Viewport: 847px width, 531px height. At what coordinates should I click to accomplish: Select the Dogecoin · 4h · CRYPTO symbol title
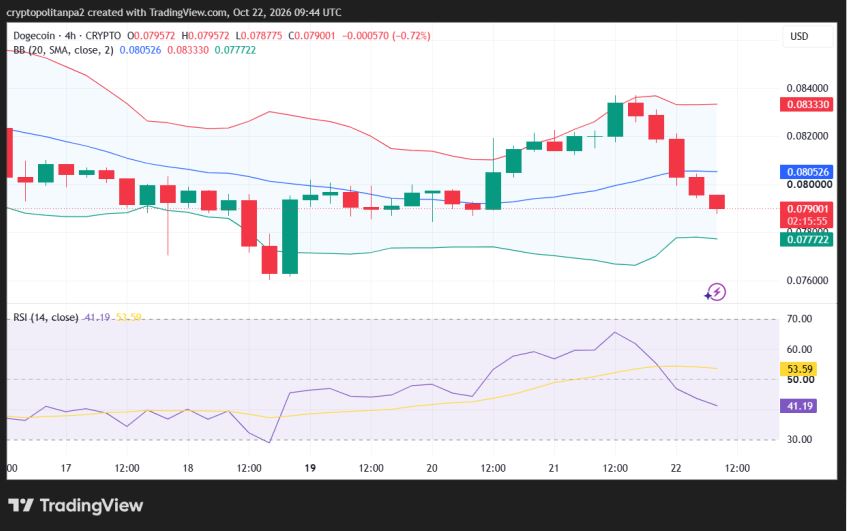point(67,36)
